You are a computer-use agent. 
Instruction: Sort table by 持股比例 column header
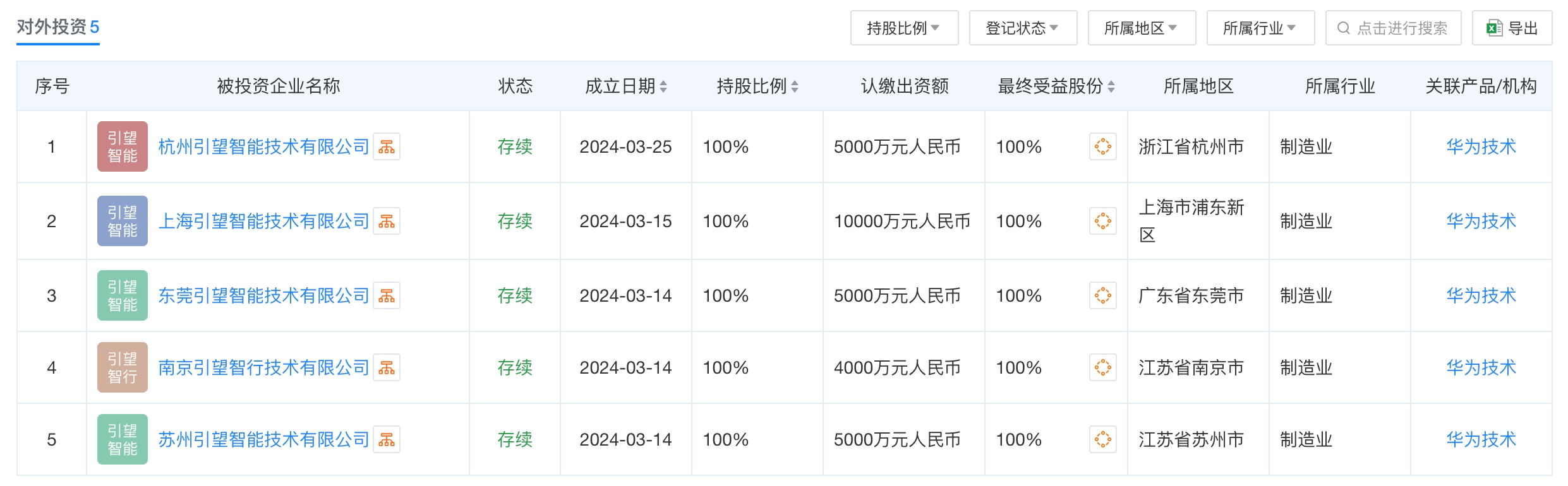pyautogui.click(x=757, y=86)
